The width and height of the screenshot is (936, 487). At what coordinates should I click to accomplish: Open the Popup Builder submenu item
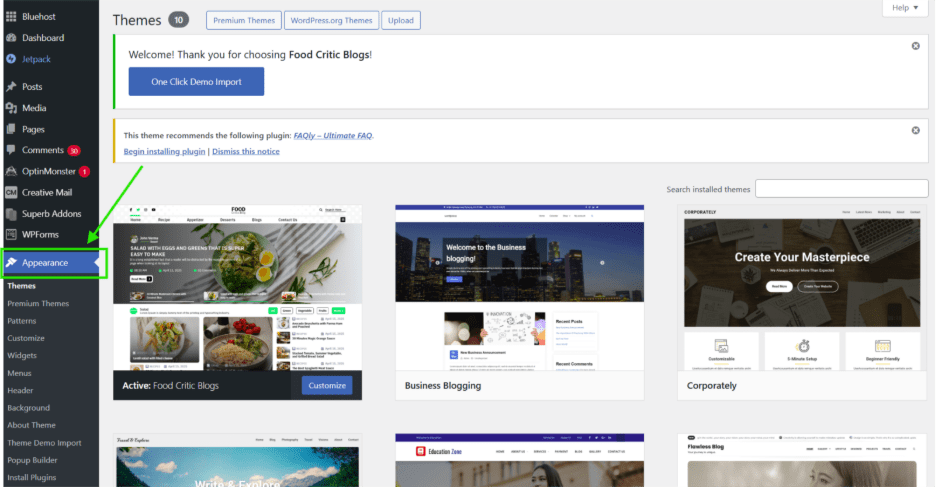(x=32, y=460)
